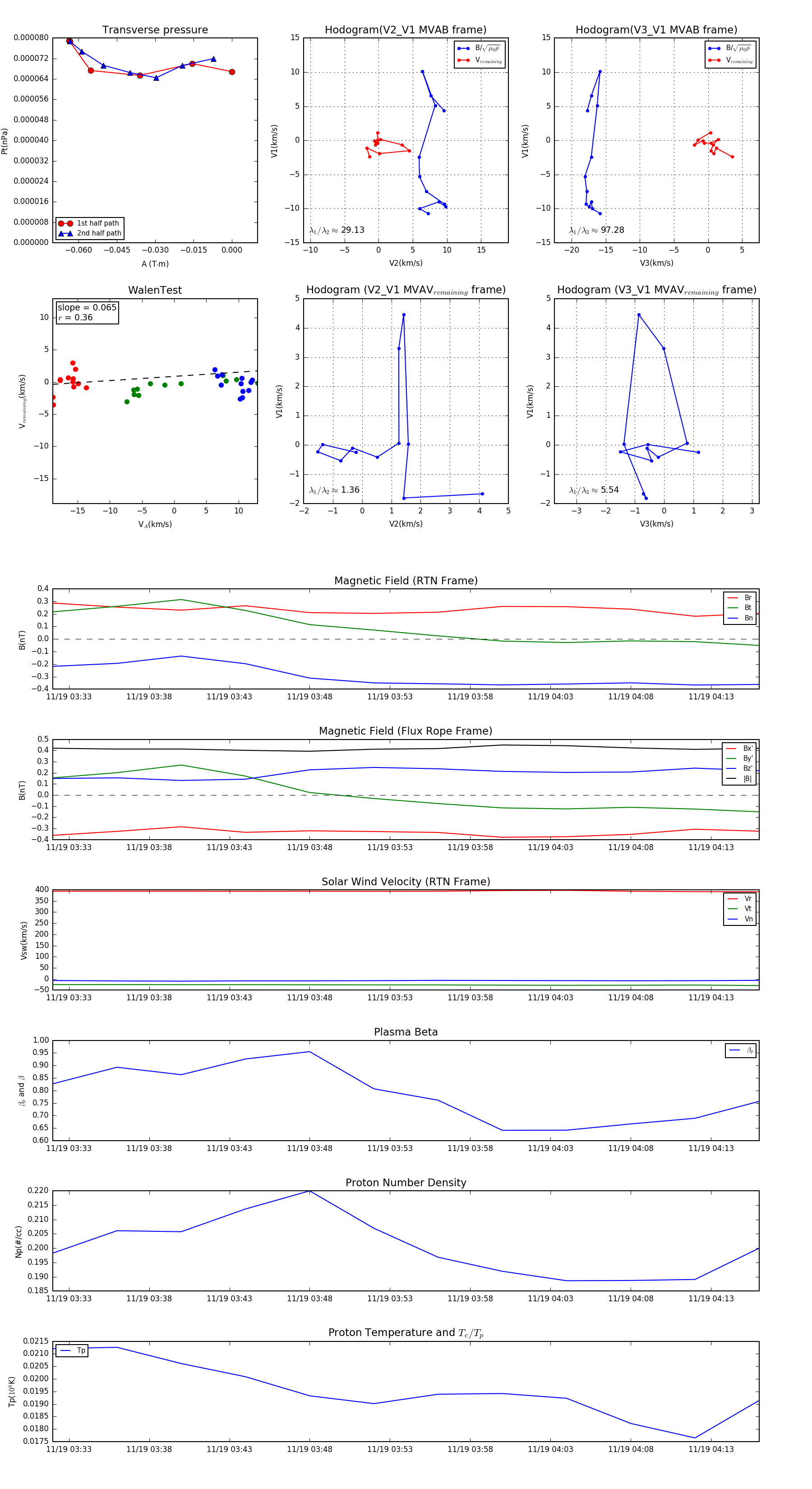Click the λ1/λ3 ≈ 97.28 annotation

coord(596,230)
